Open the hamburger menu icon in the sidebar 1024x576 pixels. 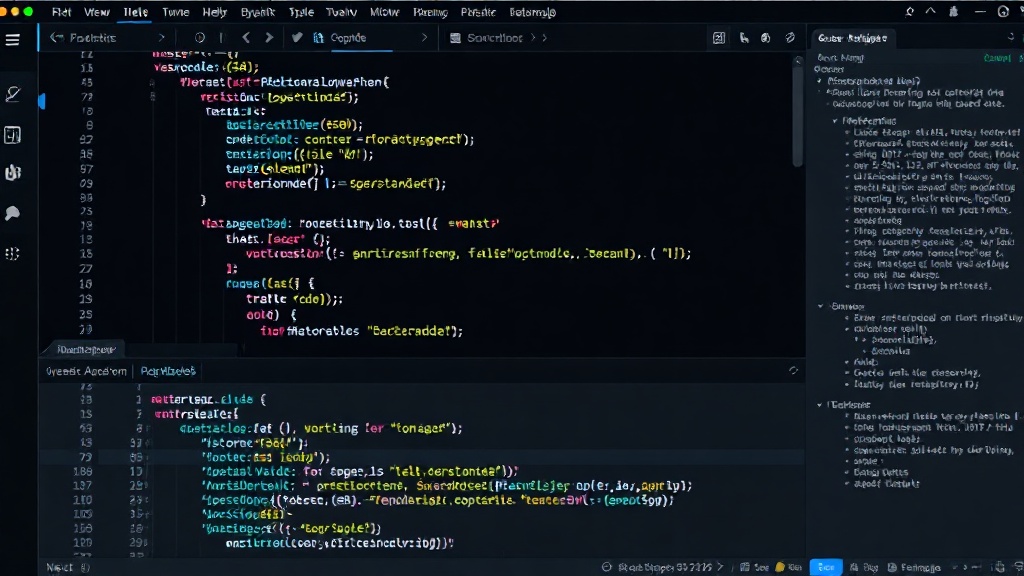point(12,40)
